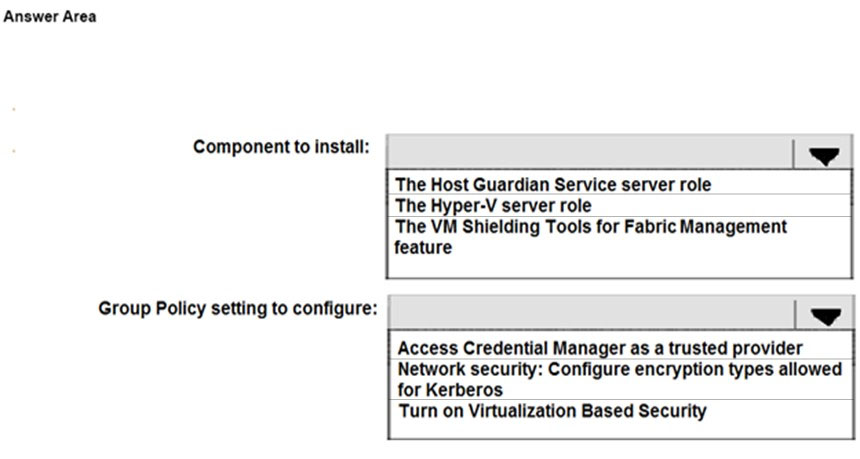The width and height of the screenshot is (860, 459).
Task: Click the black triangle beside Component to install
Action: click(824, 156)
